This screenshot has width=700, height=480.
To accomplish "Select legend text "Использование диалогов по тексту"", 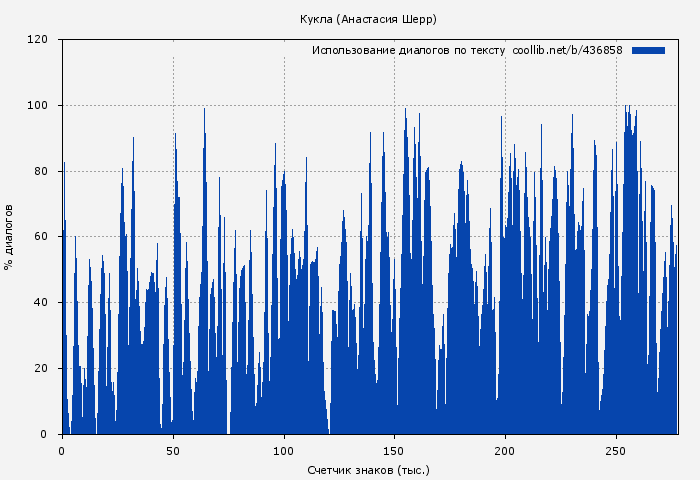I will 408,50.
